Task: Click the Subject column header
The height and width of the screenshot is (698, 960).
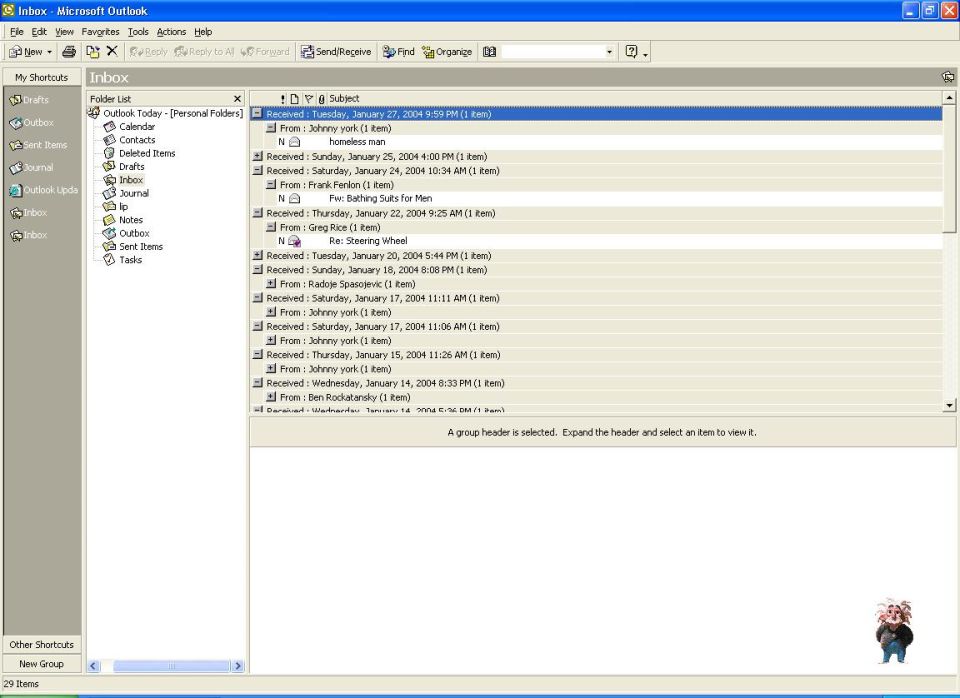Action: point(636,99)
